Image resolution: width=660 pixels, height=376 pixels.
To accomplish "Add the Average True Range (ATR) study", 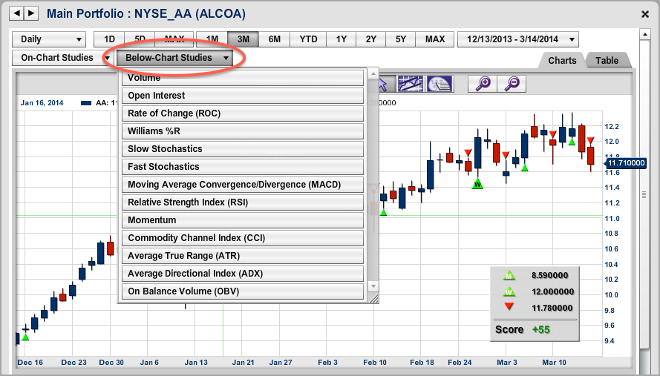I will tap(243, 256).
